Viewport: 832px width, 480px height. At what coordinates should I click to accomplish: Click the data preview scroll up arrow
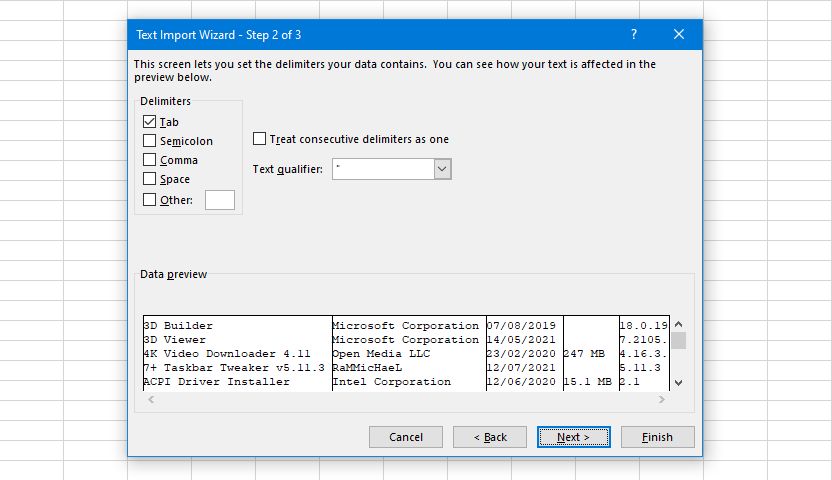(679, 324)
